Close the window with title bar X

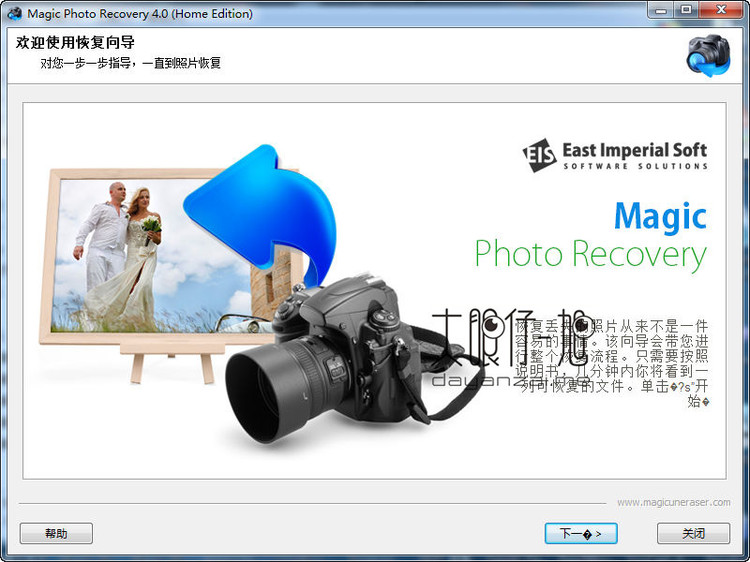tap(721, 10)
